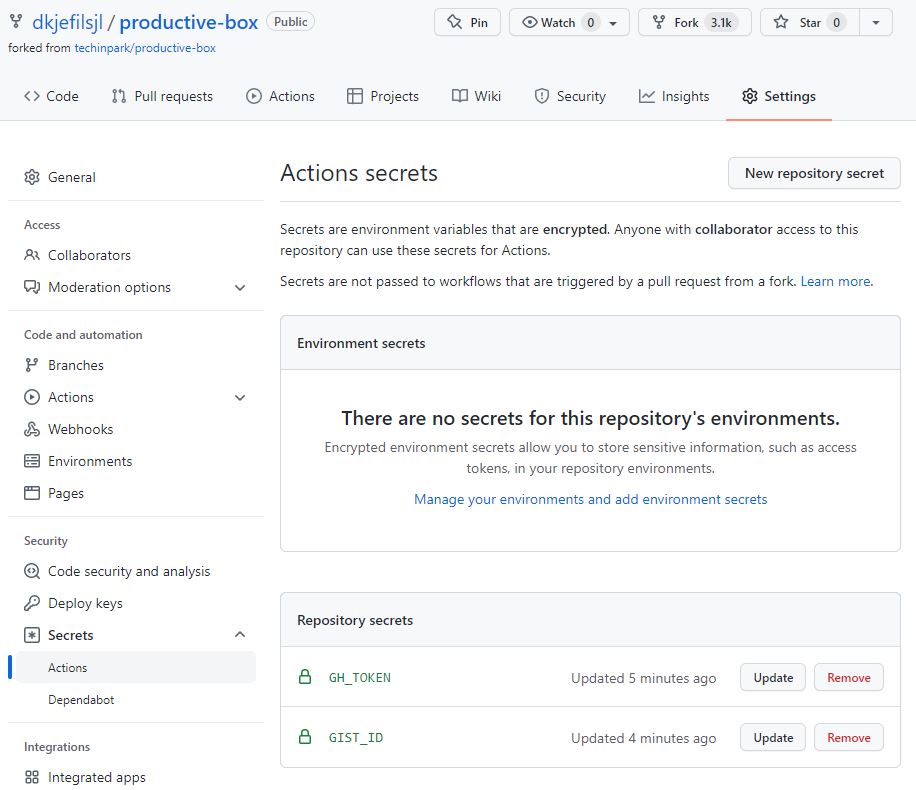This screenshot has width=916, height=790.
Task: Click the lock icon beside GIST_ID
Action: [x=305, y=736]
